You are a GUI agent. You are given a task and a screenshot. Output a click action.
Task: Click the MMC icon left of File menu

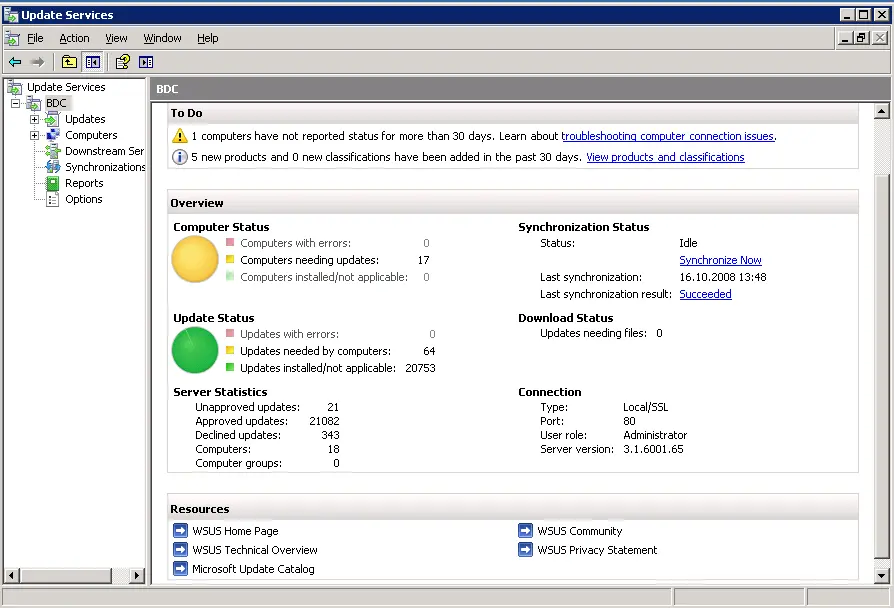(12, 38)
